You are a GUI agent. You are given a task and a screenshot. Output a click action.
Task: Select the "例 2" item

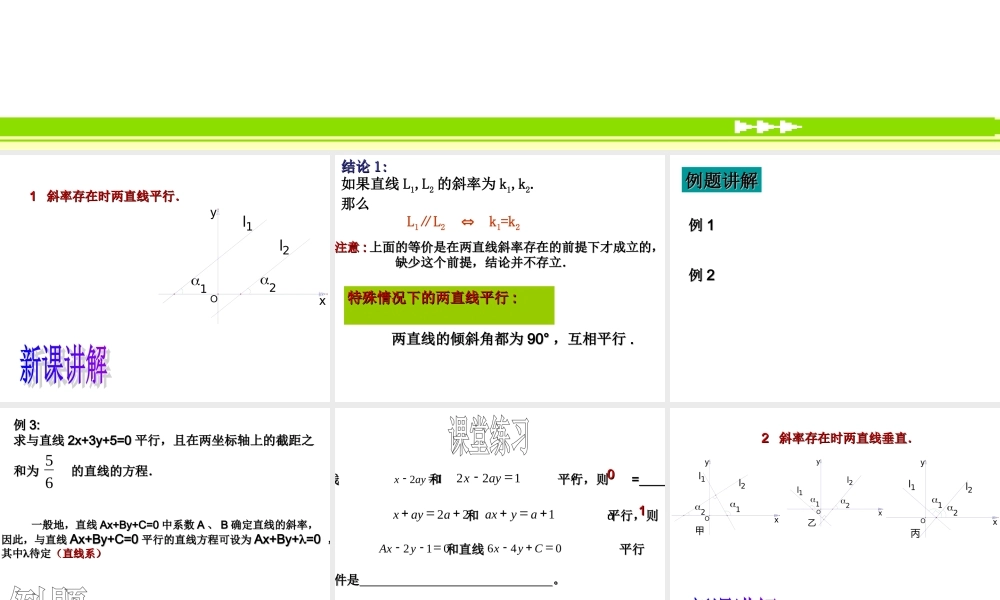(x=702, y=275)
